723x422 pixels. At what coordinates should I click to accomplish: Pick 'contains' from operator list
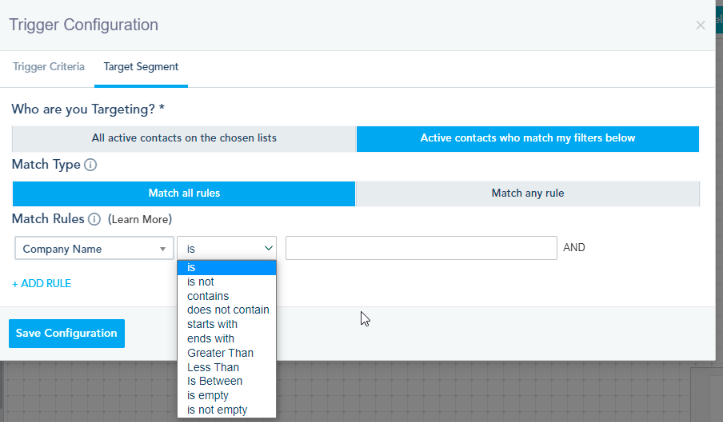pos(208,296)
